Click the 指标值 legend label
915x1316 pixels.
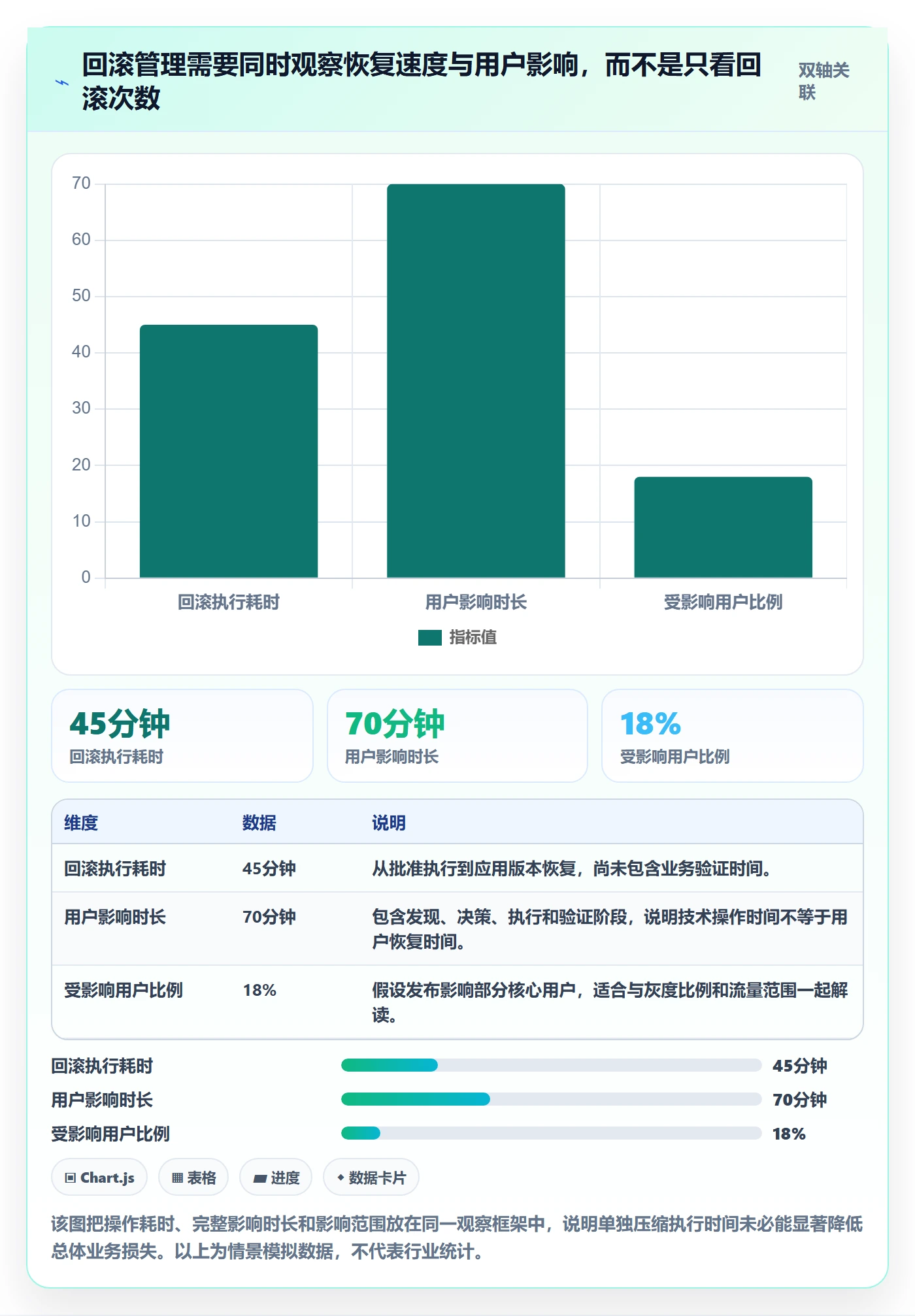[x=473, y=637]
